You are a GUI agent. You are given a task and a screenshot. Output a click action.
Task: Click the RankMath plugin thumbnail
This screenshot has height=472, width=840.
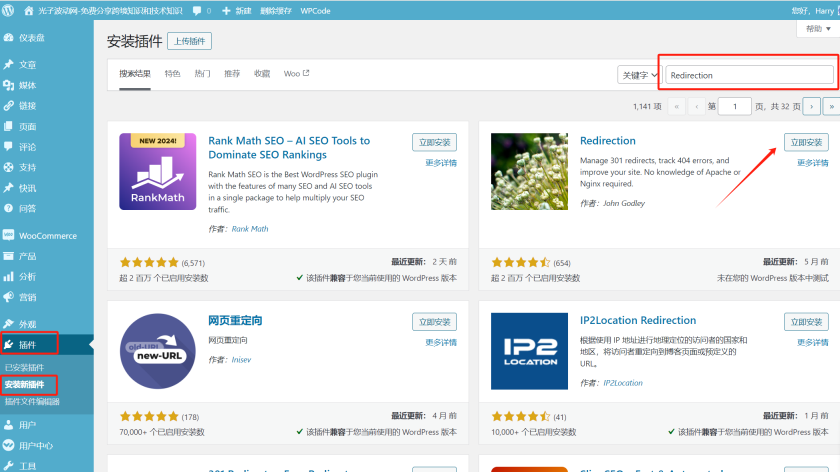click(158, 171)
